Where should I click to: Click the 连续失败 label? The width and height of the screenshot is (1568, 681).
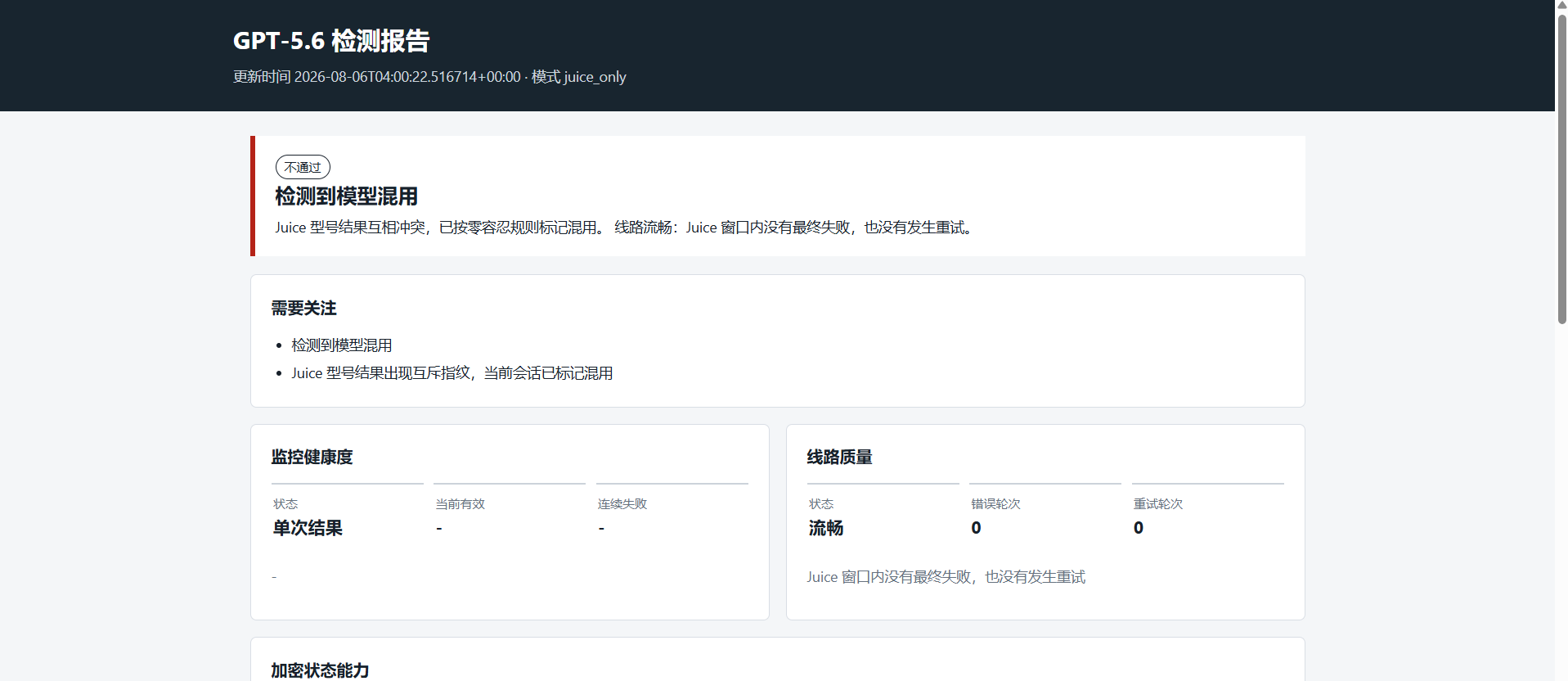(622, 504)
